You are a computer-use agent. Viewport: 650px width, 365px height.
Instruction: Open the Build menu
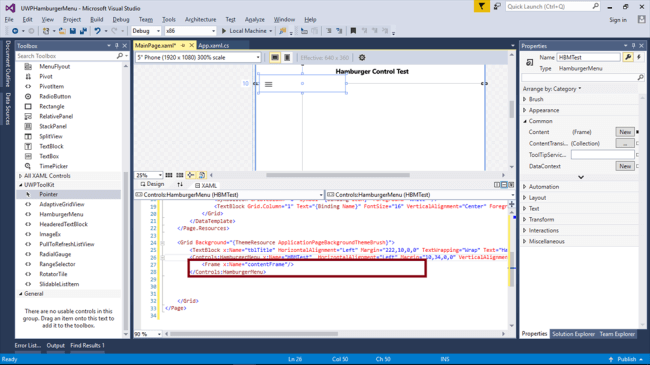[x=97, y=19]
